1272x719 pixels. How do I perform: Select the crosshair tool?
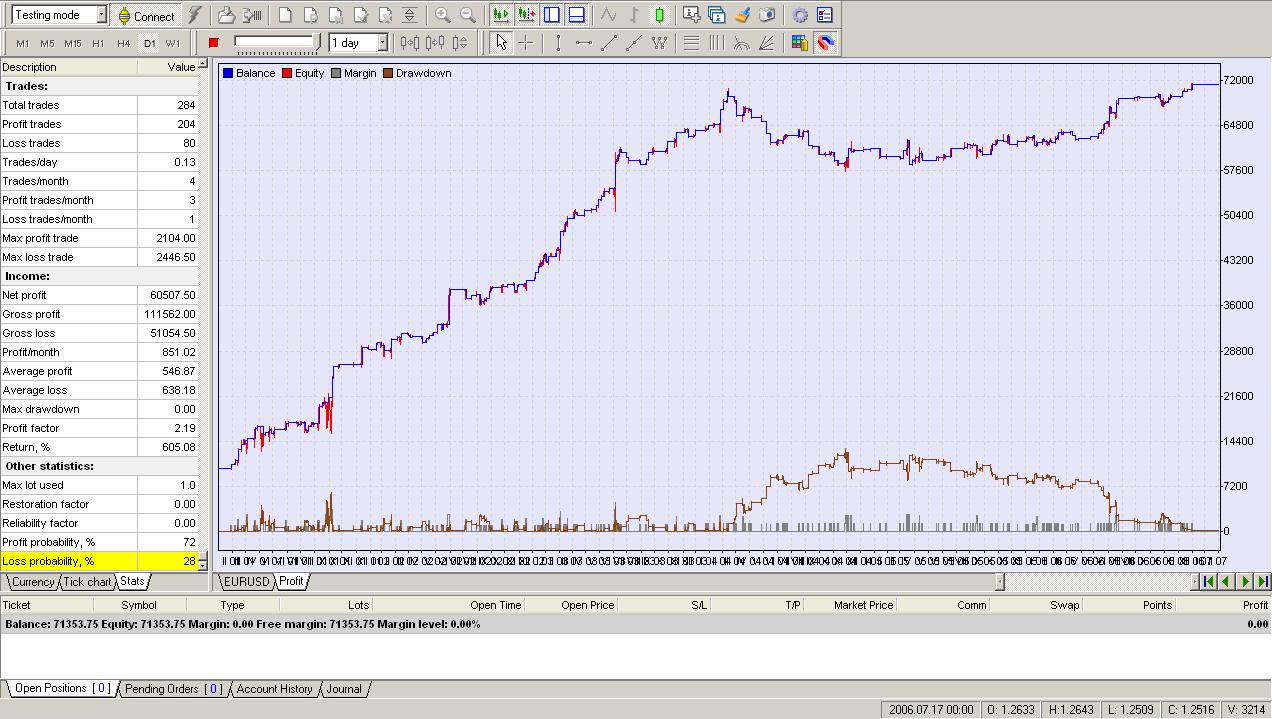click(526, 43)
